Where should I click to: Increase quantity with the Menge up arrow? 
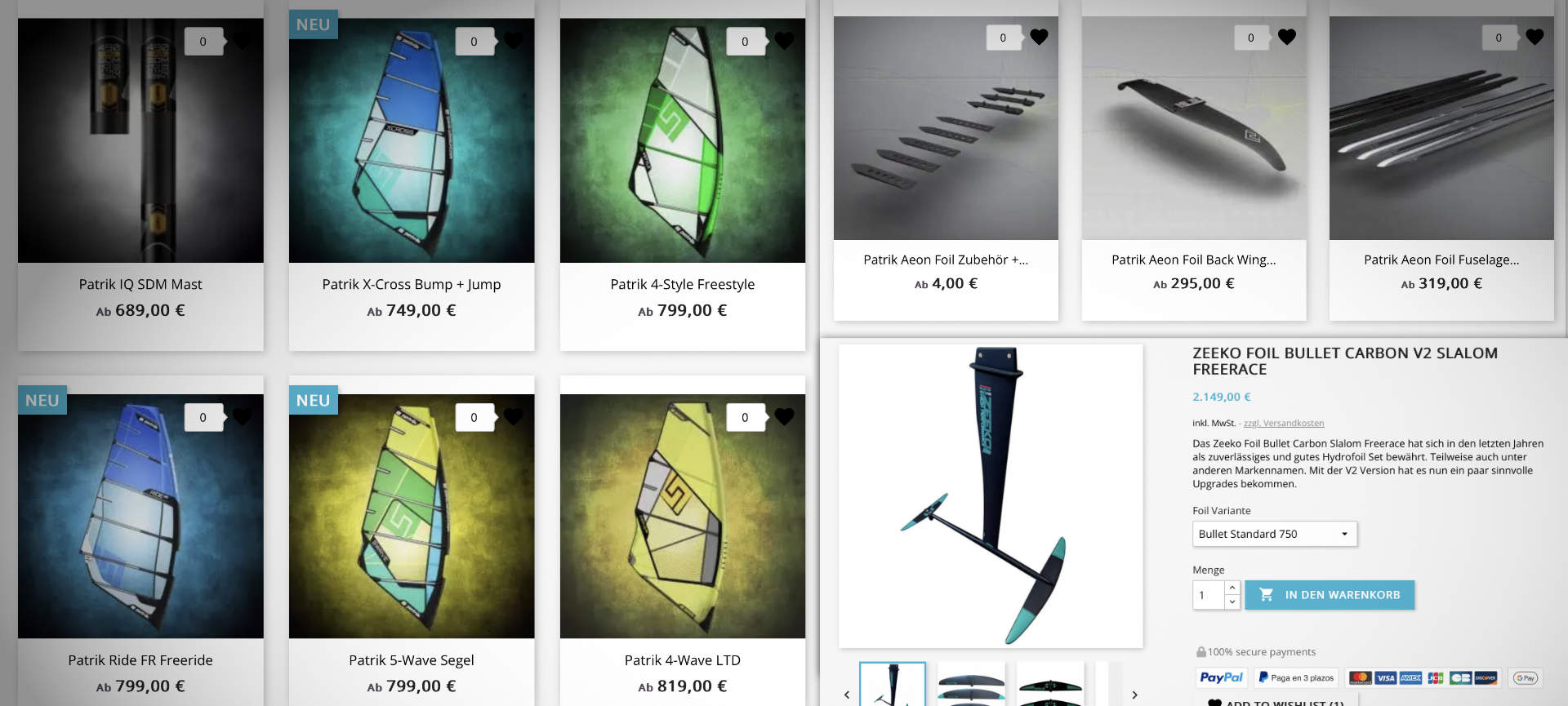point(1232,588)
